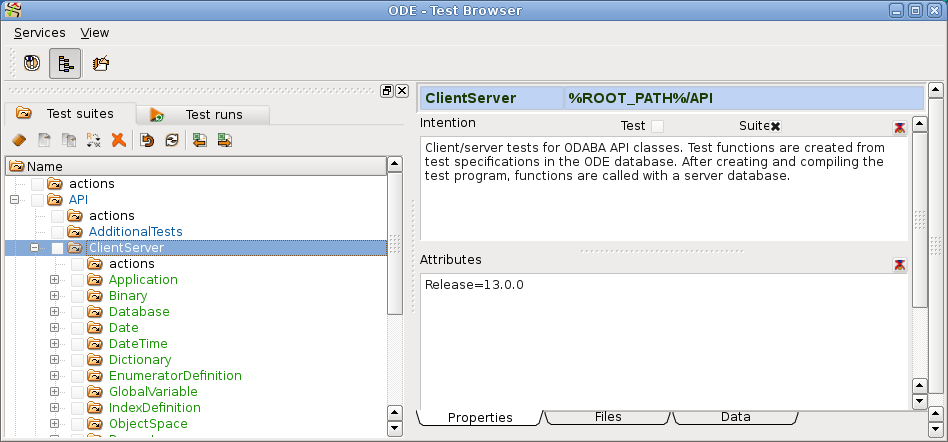The width and height of the screenshot is (948, 442).
Task: Select AdditionalTests in the tree
Action: coord(135,232)
